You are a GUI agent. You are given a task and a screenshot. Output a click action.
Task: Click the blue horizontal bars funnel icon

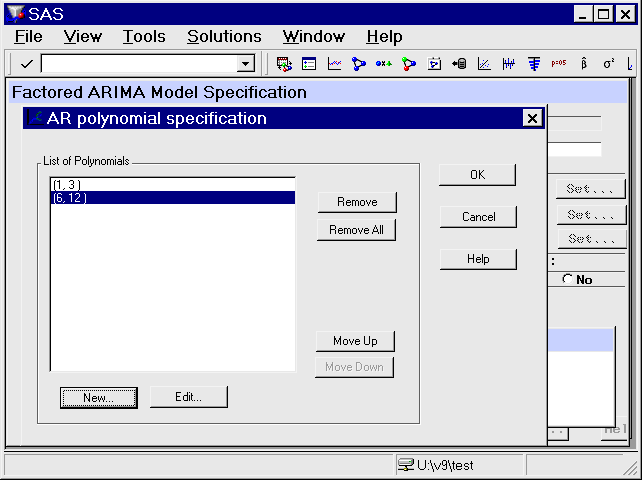click(x=534, y=64)
